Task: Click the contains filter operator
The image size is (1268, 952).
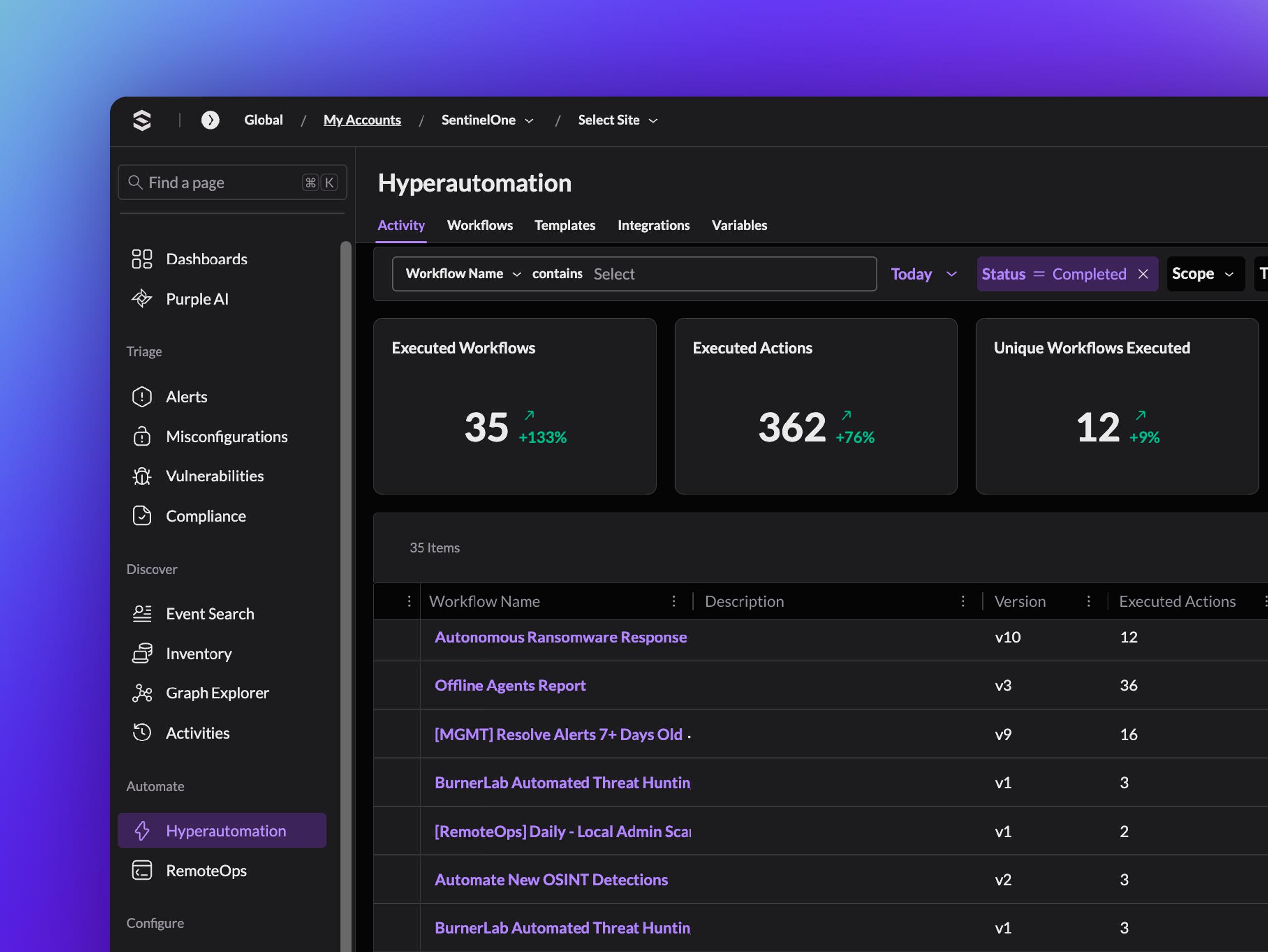Action: point(557,274)
